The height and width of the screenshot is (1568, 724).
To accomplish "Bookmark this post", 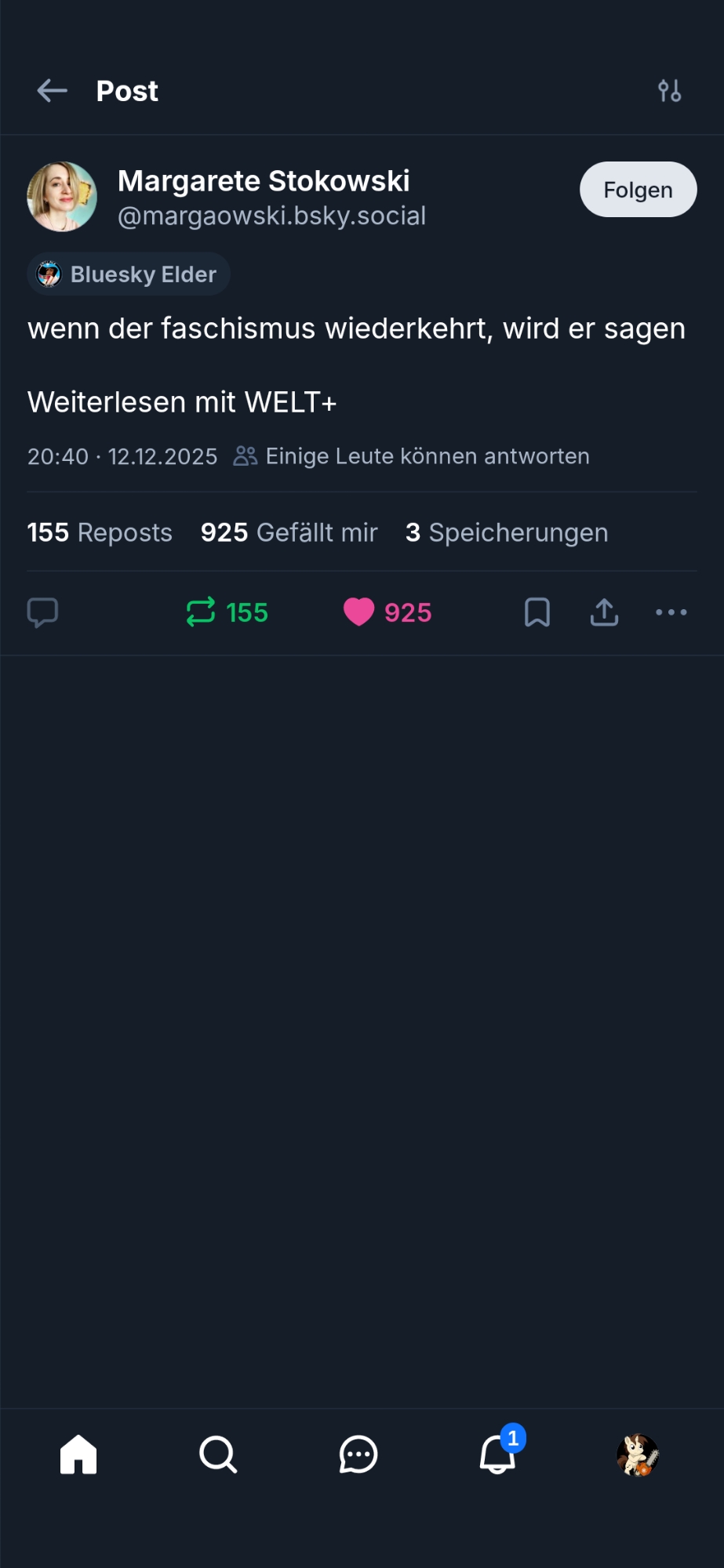I will click(x=537, y=612).
